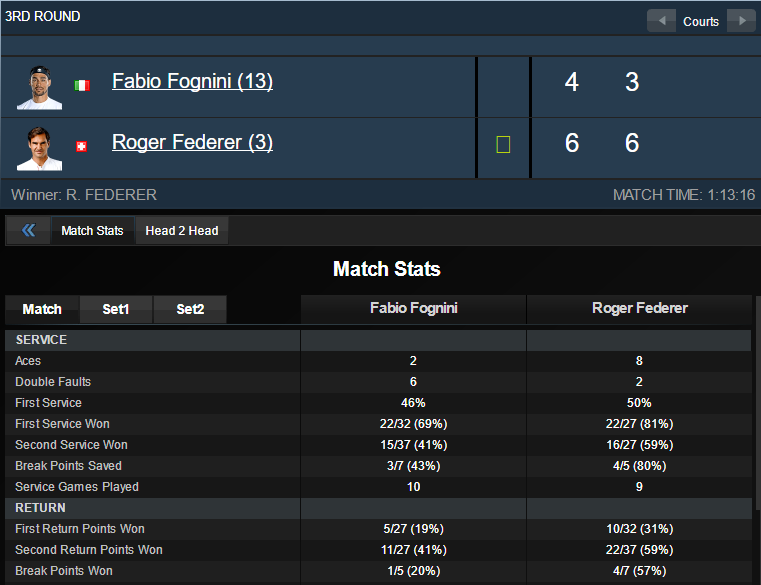Screen dimensions: 761x585
Task: Click the green winner indicator box
Action: [x=503, y=145]
